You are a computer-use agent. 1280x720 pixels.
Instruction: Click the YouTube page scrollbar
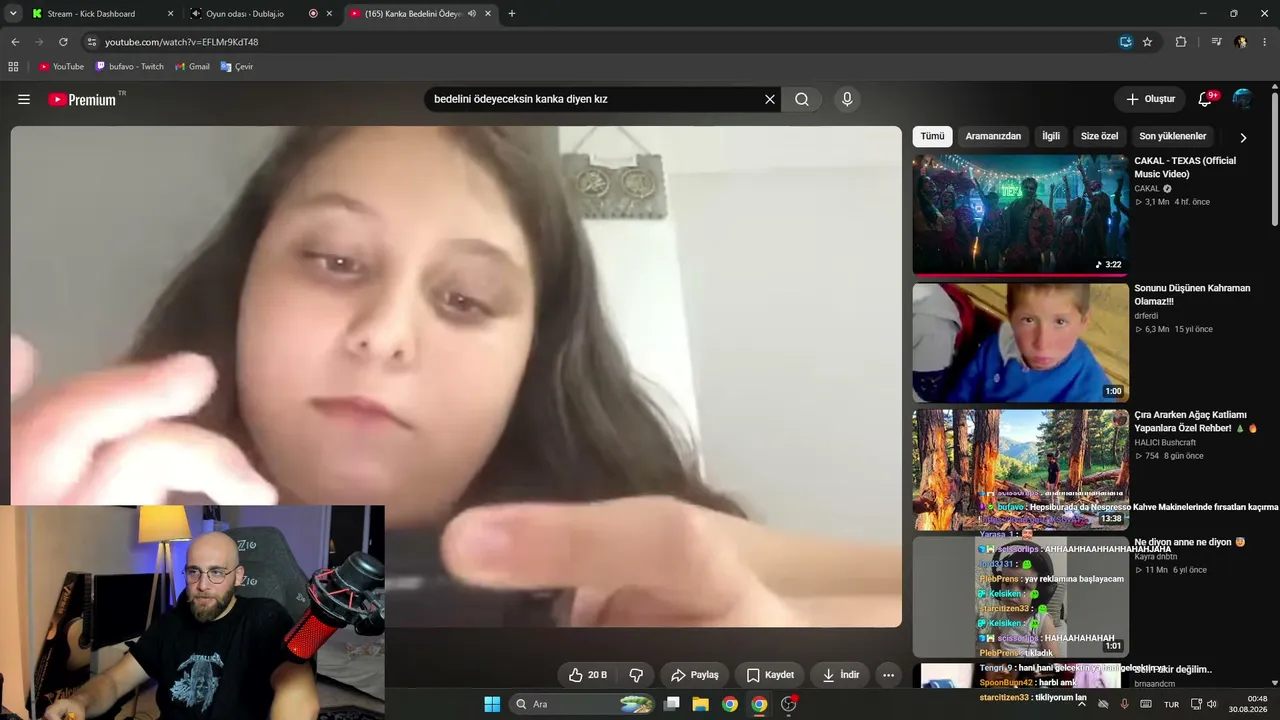tap(1275, 160)
